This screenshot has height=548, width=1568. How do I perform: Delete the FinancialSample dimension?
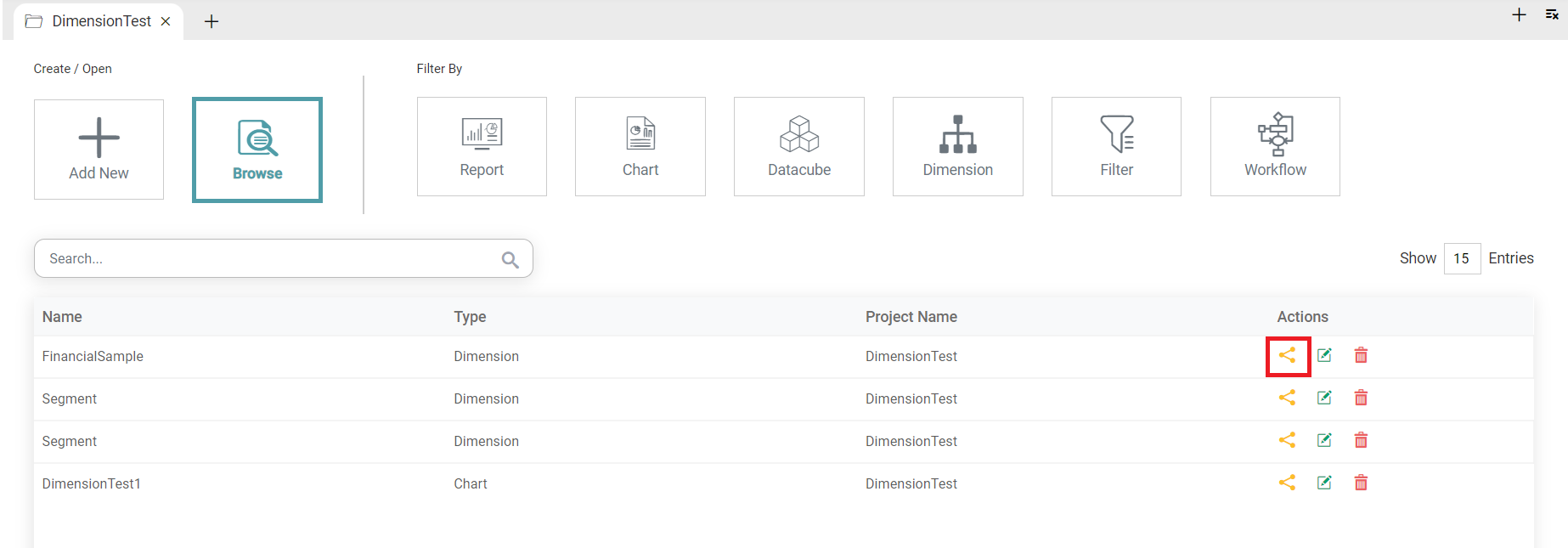1361,355
